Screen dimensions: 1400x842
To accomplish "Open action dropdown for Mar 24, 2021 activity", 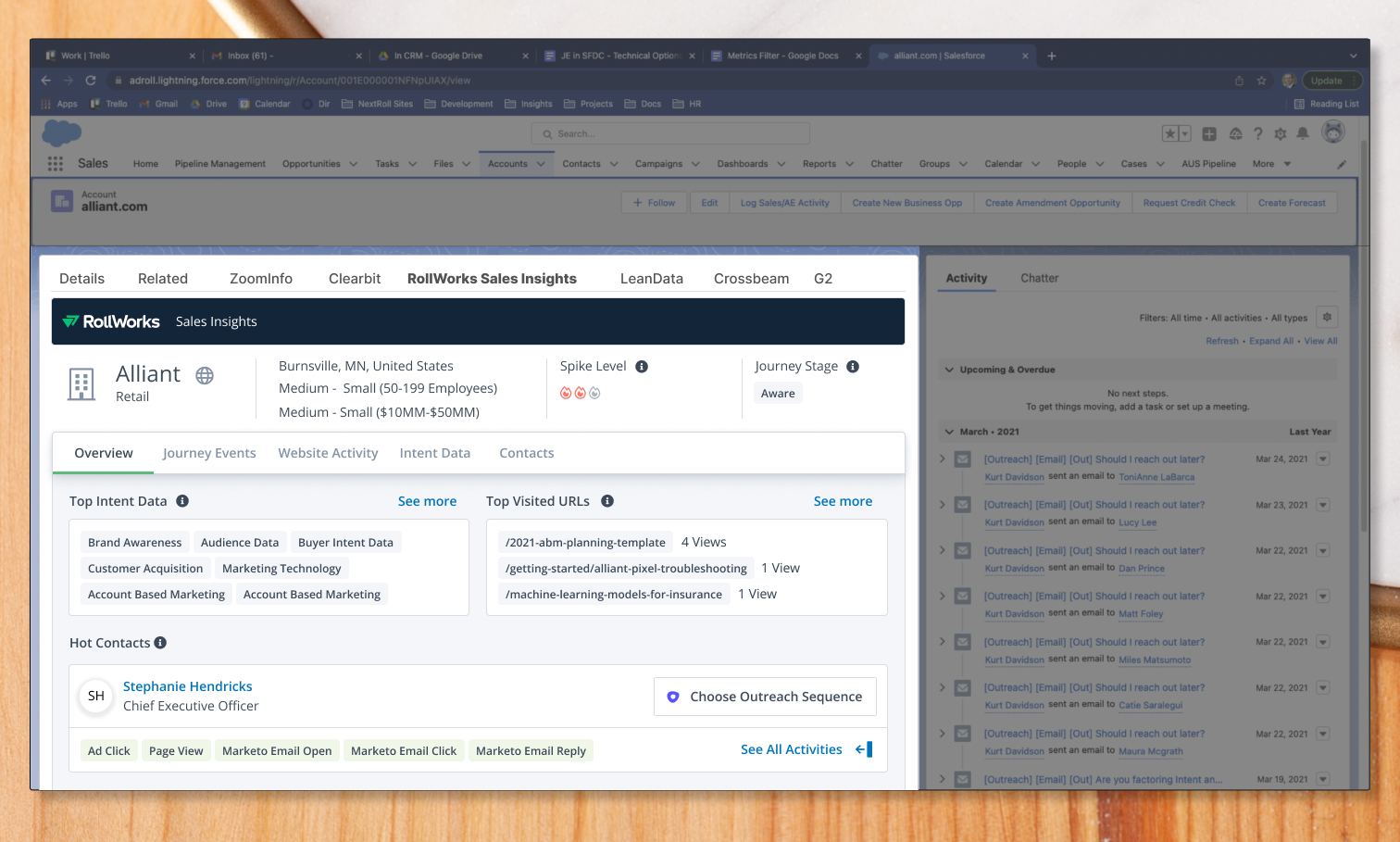I will 1323,459.
